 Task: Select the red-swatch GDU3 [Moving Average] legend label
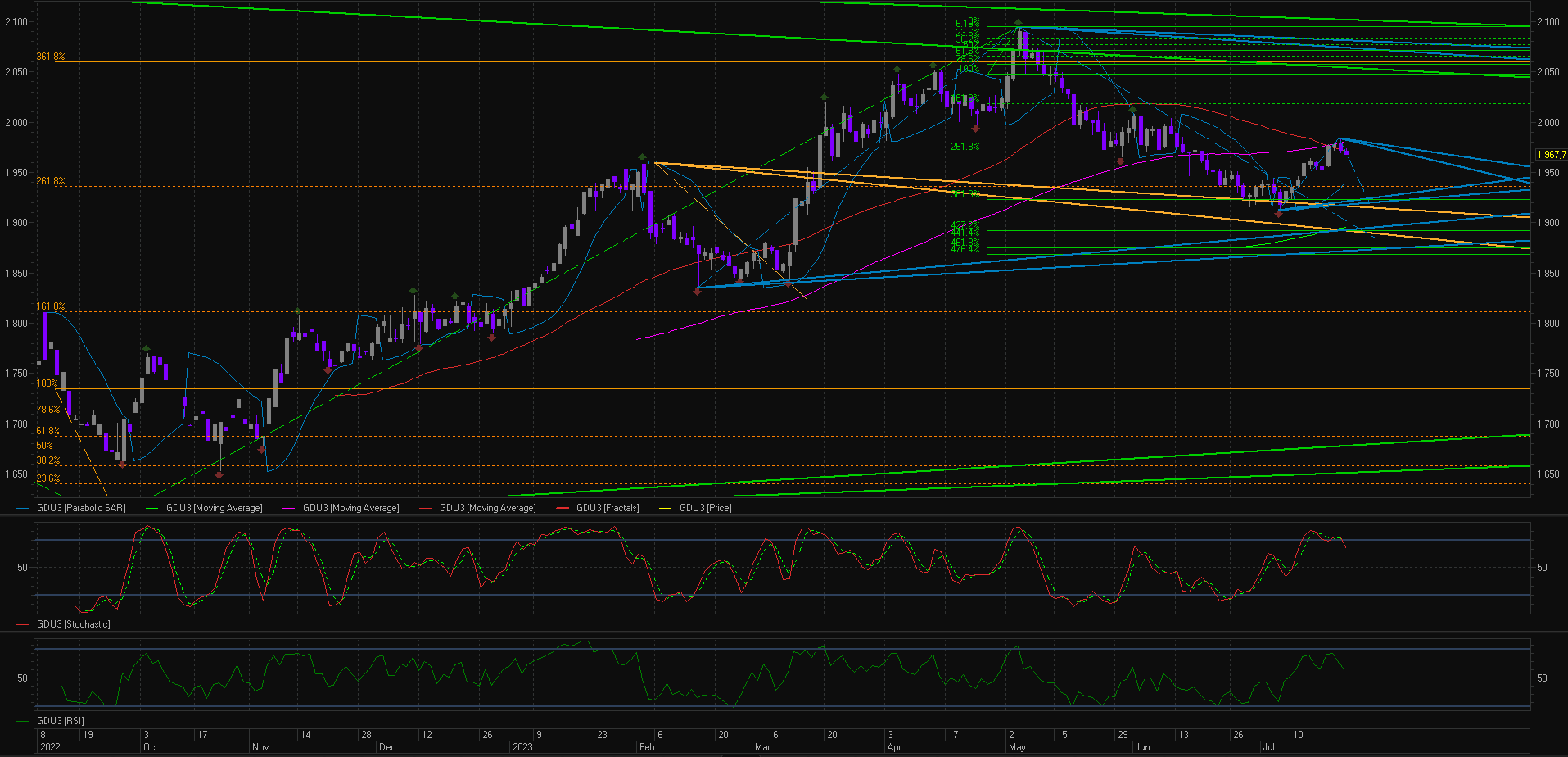click(488, 508)
